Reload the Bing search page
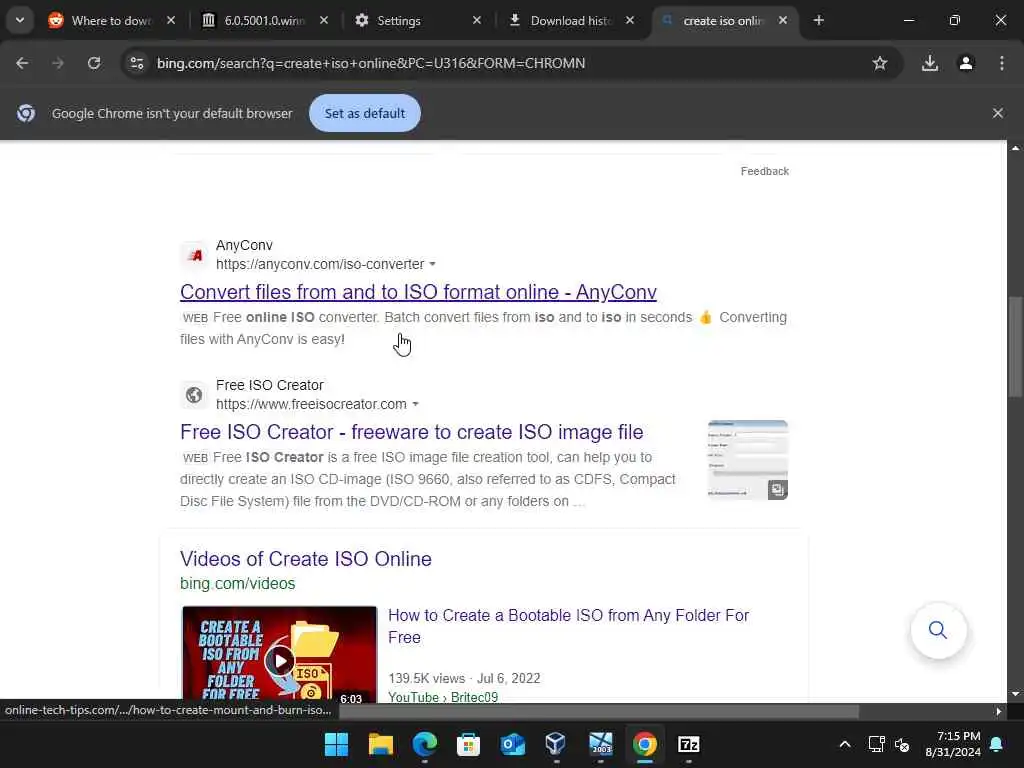Screen dimensions: 1024x768 click(x=94, y=63)
